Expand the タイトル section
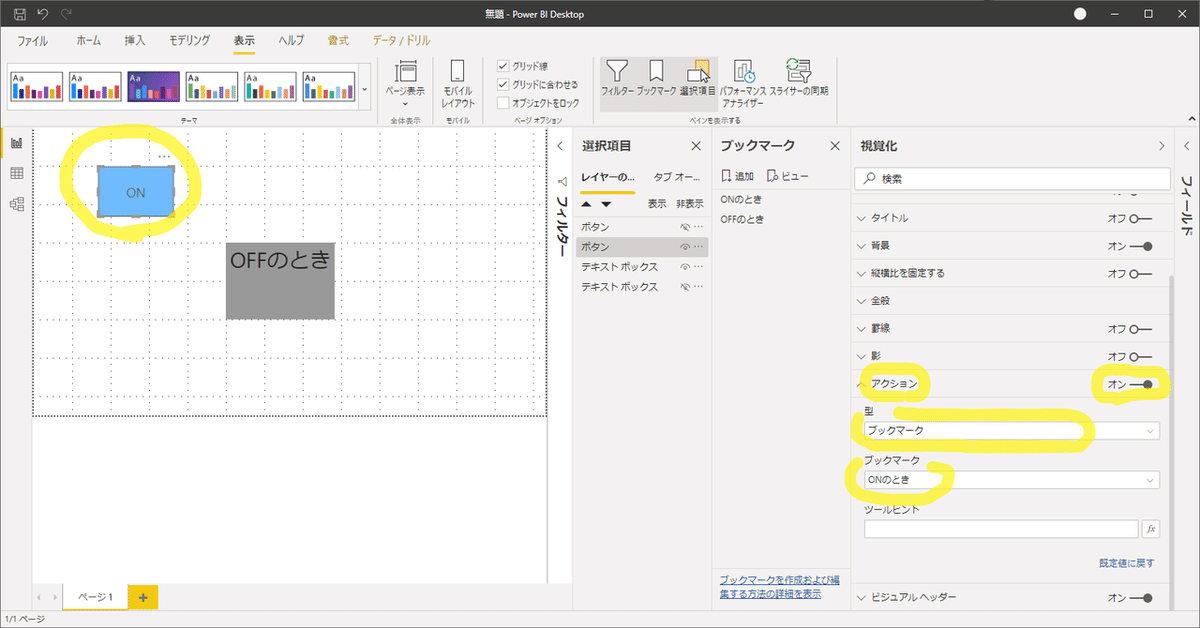This screenshot has width=1200, height=628. point(862,218)
